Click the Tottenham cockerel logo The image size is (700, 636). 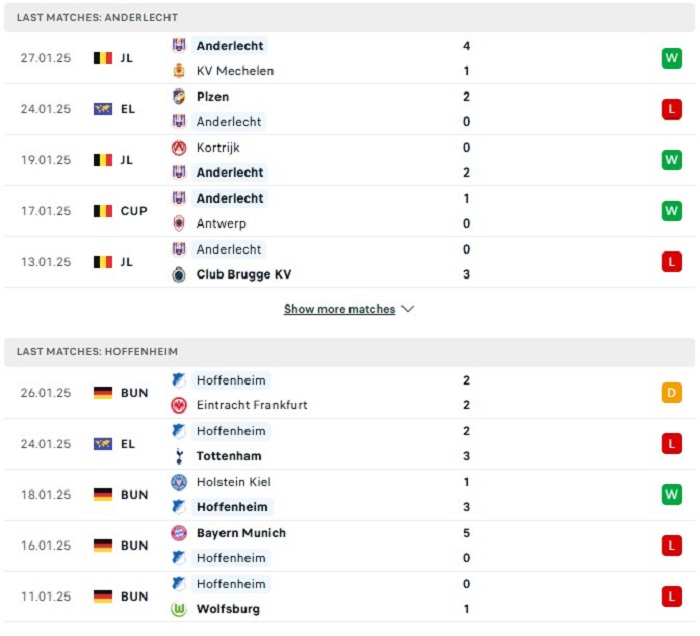pos(179,456)
